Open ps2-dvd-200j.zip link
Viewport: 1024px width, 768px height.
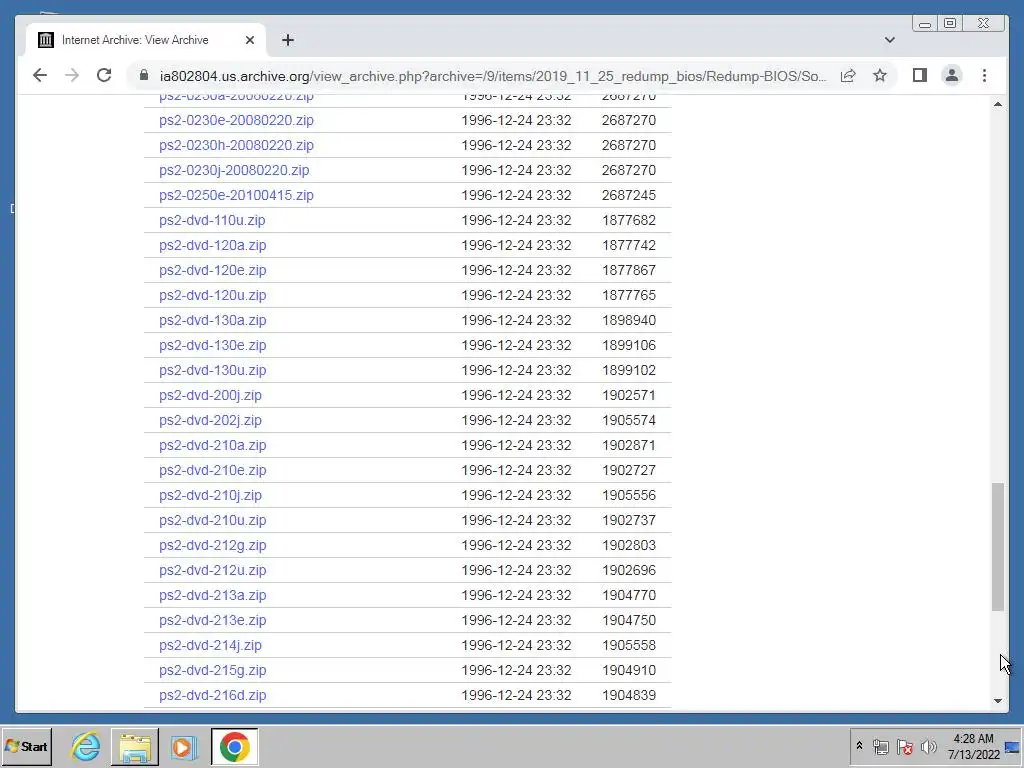210,395
